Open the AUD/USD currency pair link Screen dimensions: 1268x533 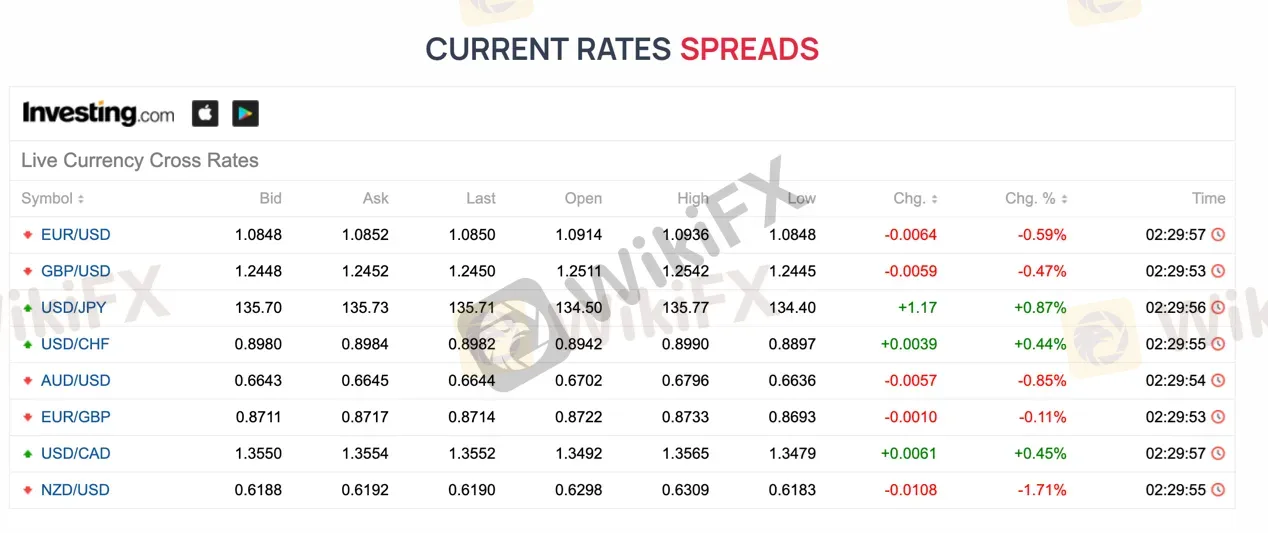coord(76,381)
